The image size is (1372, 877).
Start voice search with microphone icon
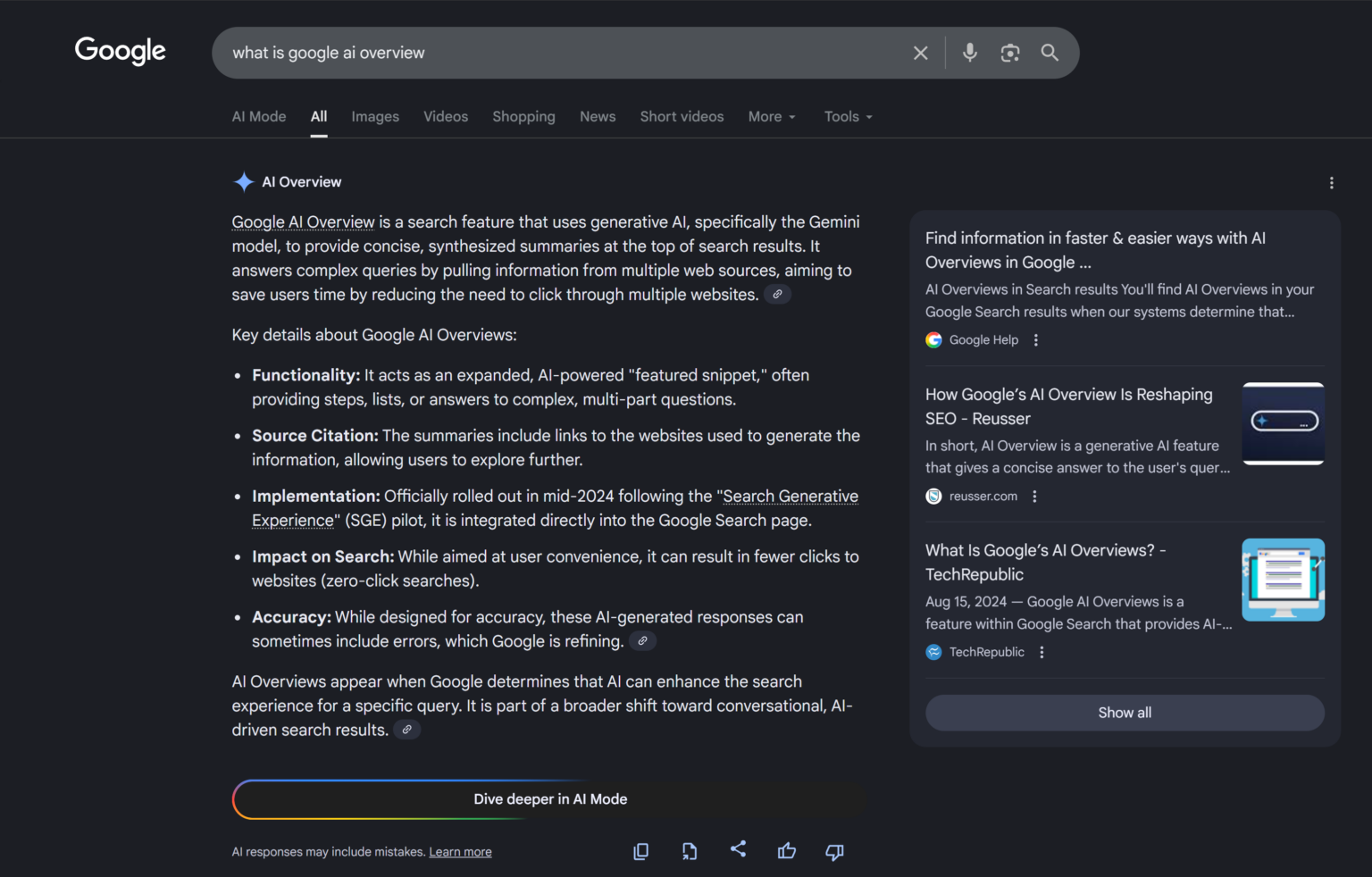[x=969, y=53]
